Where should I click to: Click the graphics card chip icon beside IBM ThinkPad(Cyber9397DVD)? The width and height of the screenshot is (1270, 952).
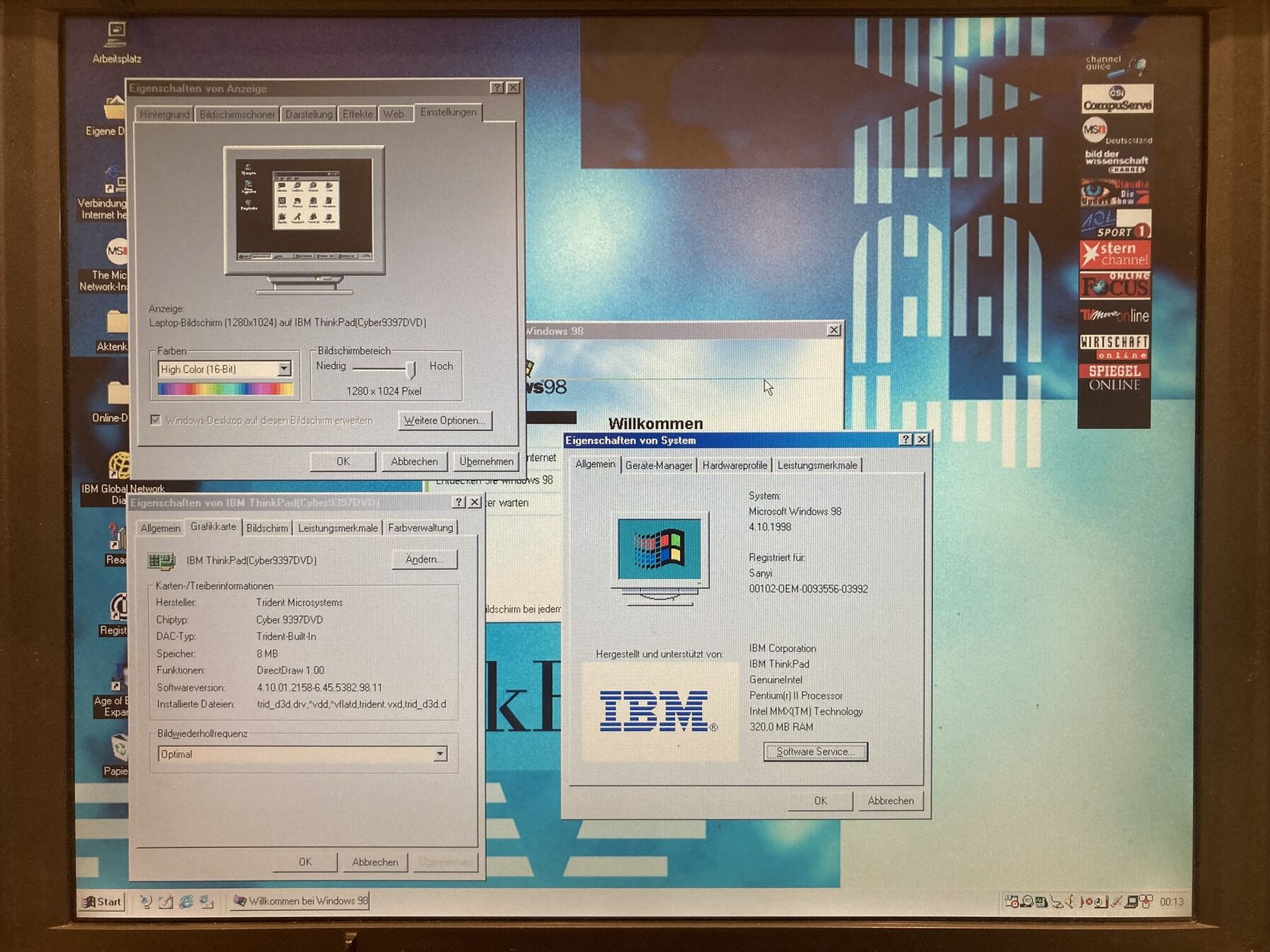click(x=161, y=561)
